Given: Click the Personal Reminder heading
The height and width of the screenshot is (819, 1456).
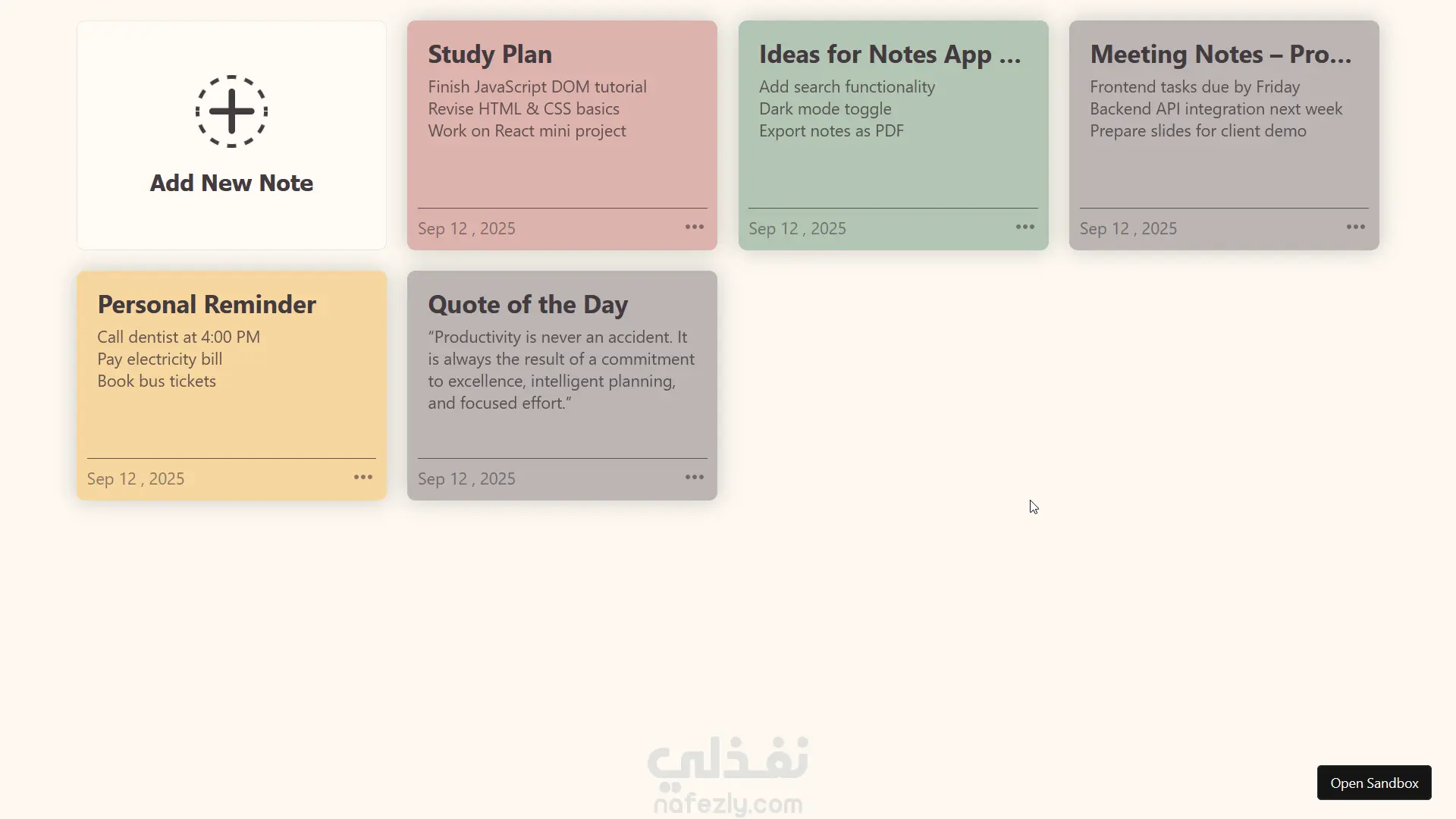Looking at the screenshot, I should point(206,304).
